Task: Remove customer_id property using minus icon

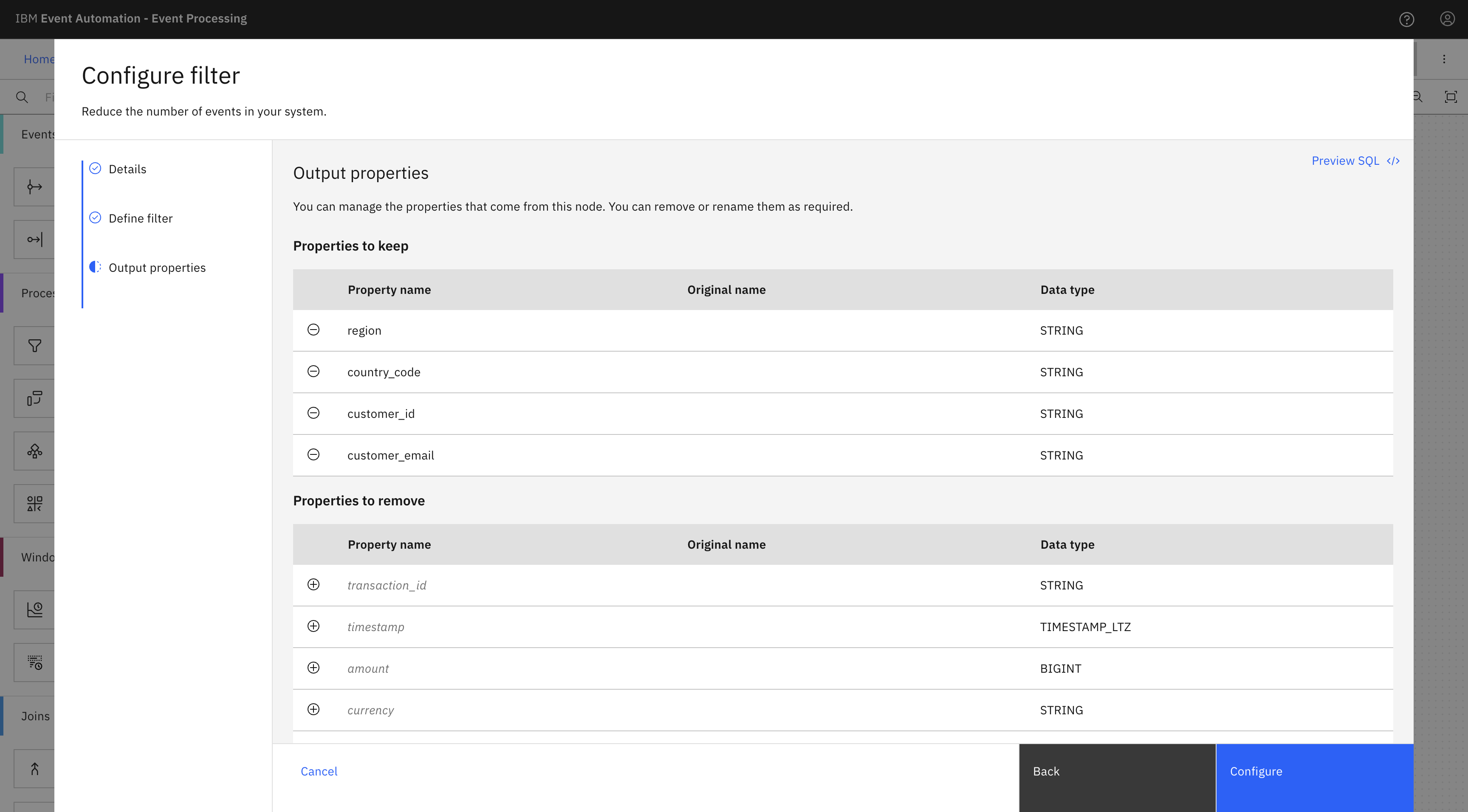Action: tap(313, 413)
